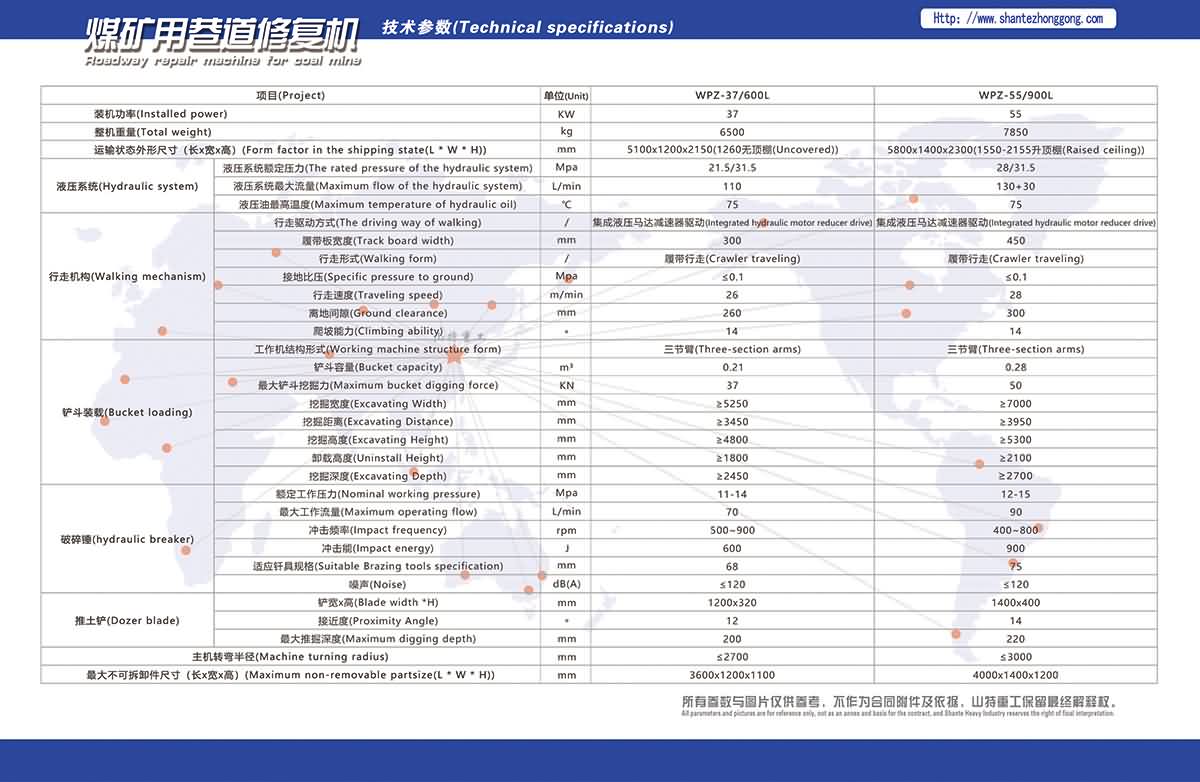Select the WPZ-55/900L model header
The height and width of the screenshot is (782, 1200).
pyautogui.click(x=1015, y=96)
